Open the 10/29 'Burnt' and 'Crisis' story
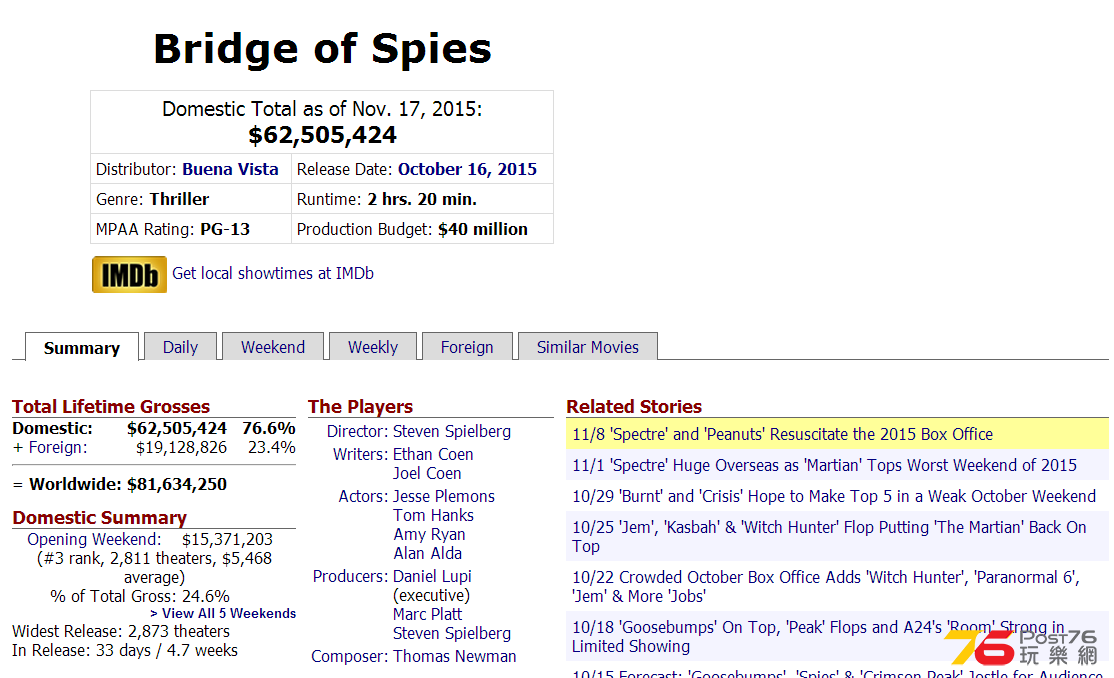 pos(834,496)
